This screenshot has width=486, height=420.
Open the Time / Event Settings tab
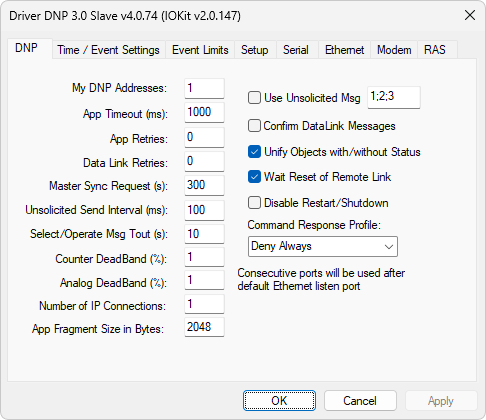click(x=109, y=50)
